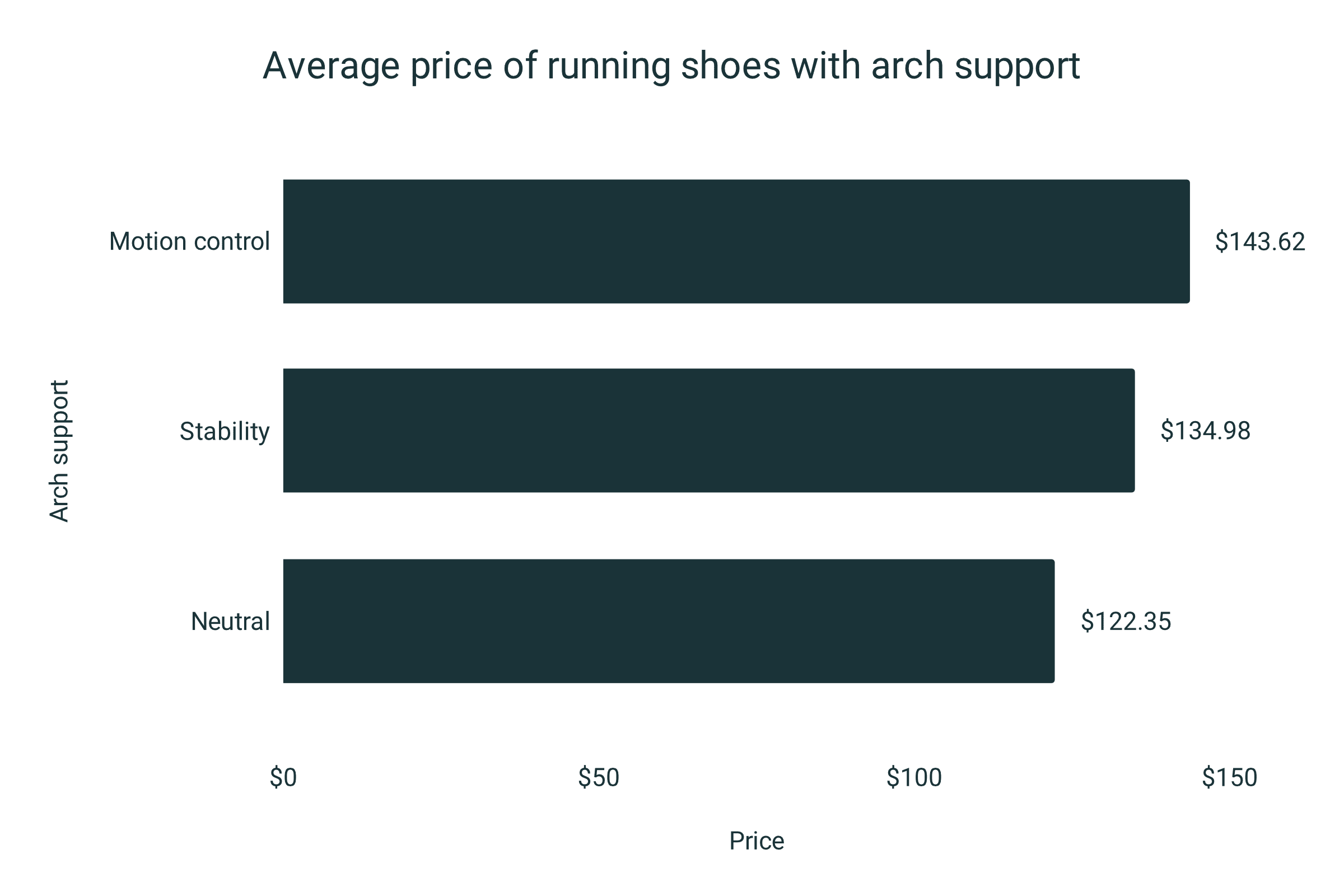The image size is (1344, 896).
Task: Click the words 'arch support' in title
Action: [976, 67]
